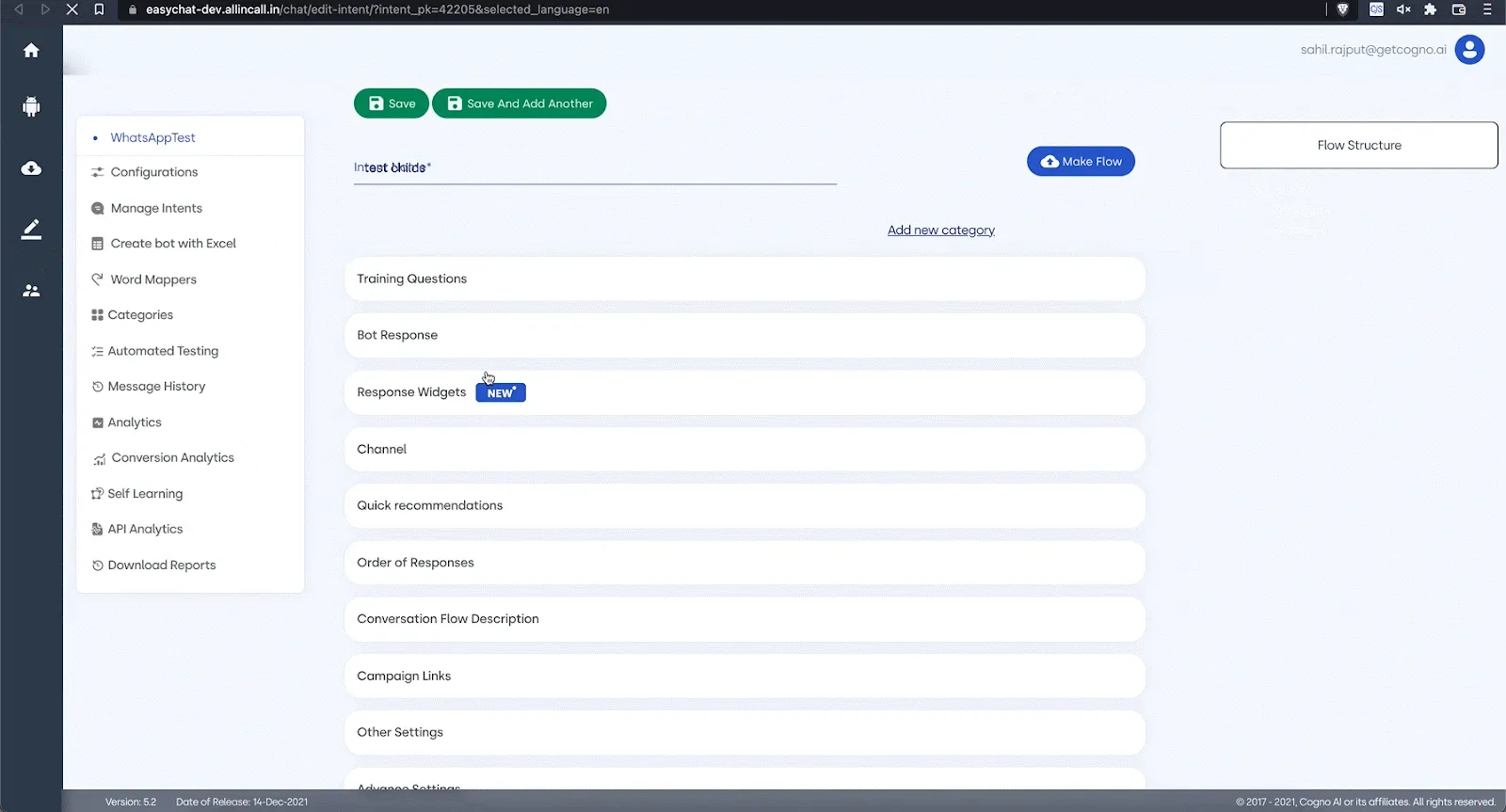Click the user profile avatar icon
The width and height of the screenshot is (1506, 812).
(x=1469, y=49)
